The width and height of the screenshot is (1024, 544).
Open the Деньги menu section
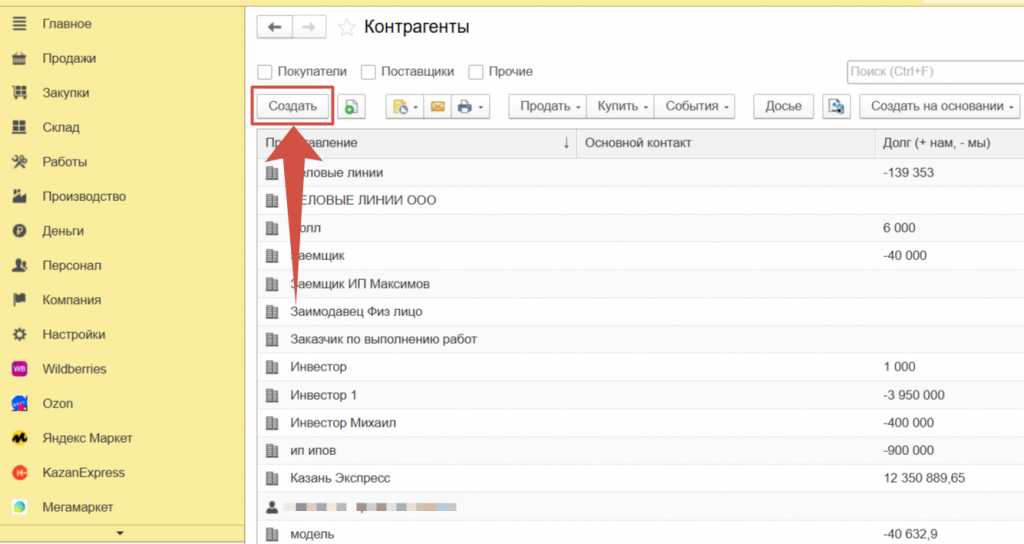[62, 231]
